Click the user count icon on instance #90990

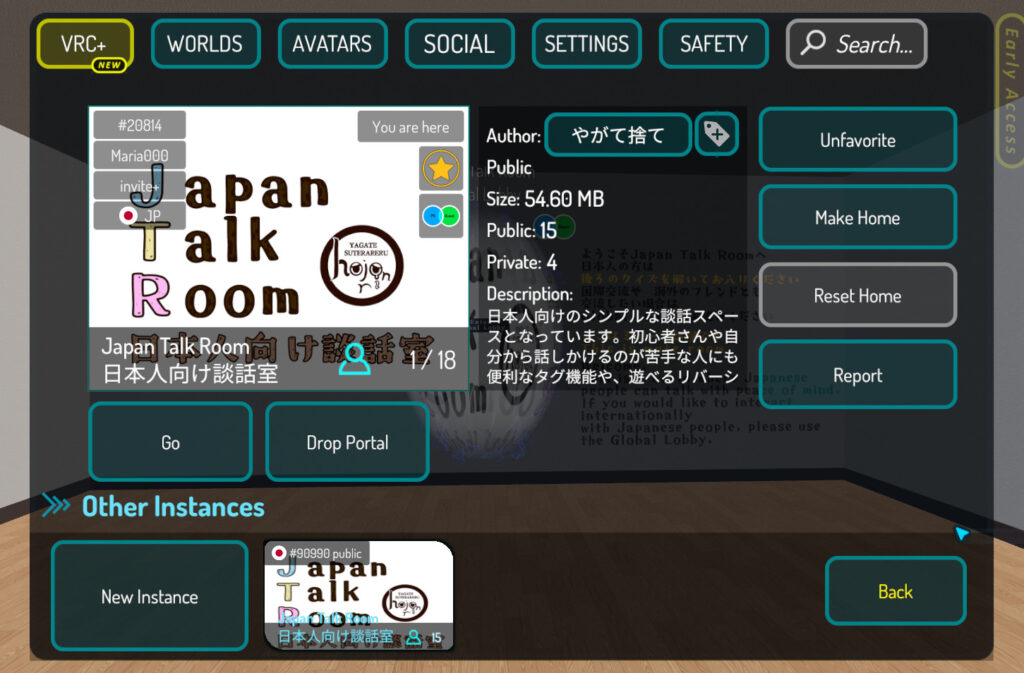413,636
